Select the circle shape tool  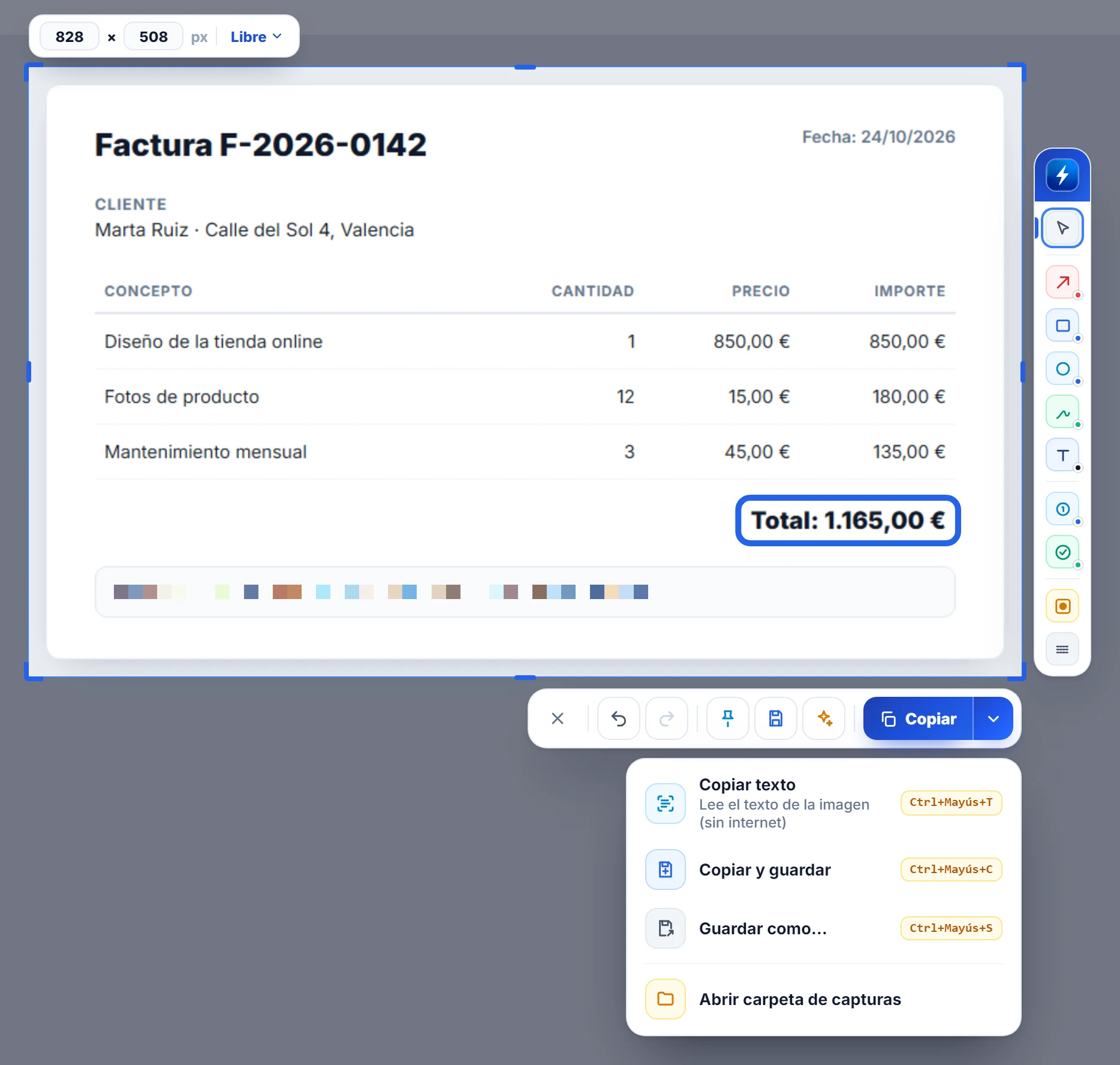(1062, 369)
